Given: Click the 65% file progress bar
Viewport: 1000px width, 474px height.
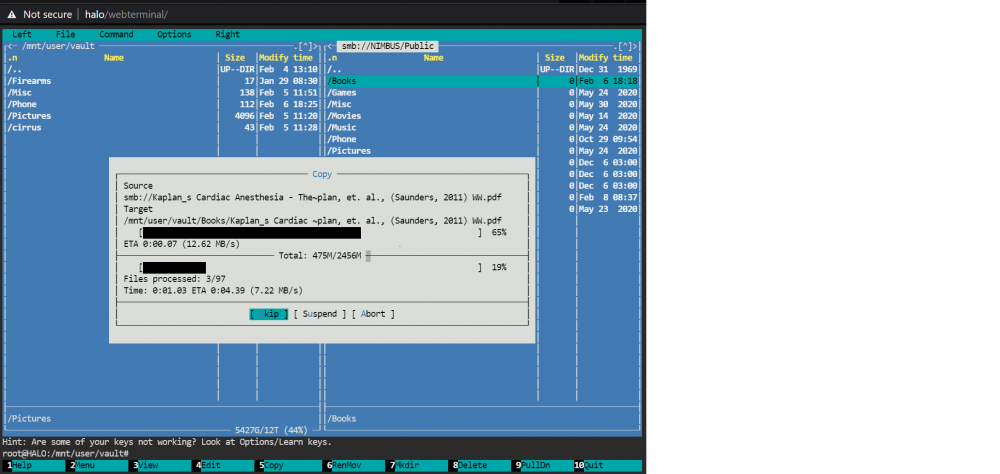Looking at the screenshot, I should [x=310, y=233].
